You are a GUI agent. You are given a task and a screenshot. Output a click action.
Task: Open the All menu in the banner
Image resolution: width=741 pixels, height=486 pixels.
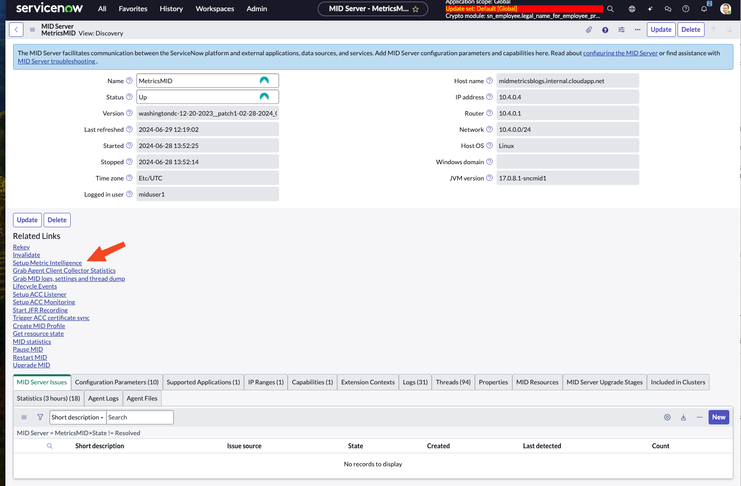point(102,9)
